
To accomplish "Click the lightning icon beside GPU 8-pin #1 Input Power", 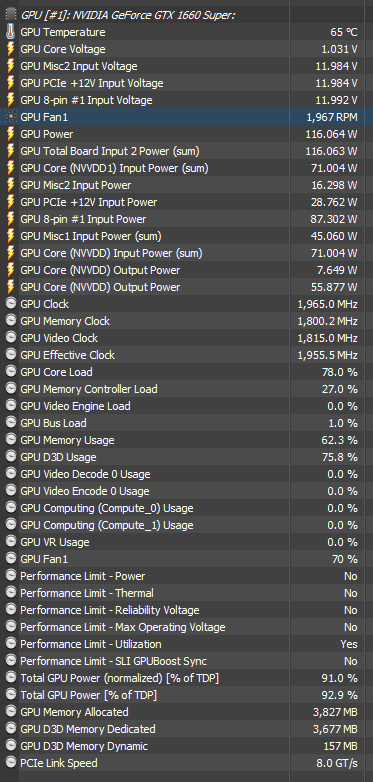I will point(10,219).
